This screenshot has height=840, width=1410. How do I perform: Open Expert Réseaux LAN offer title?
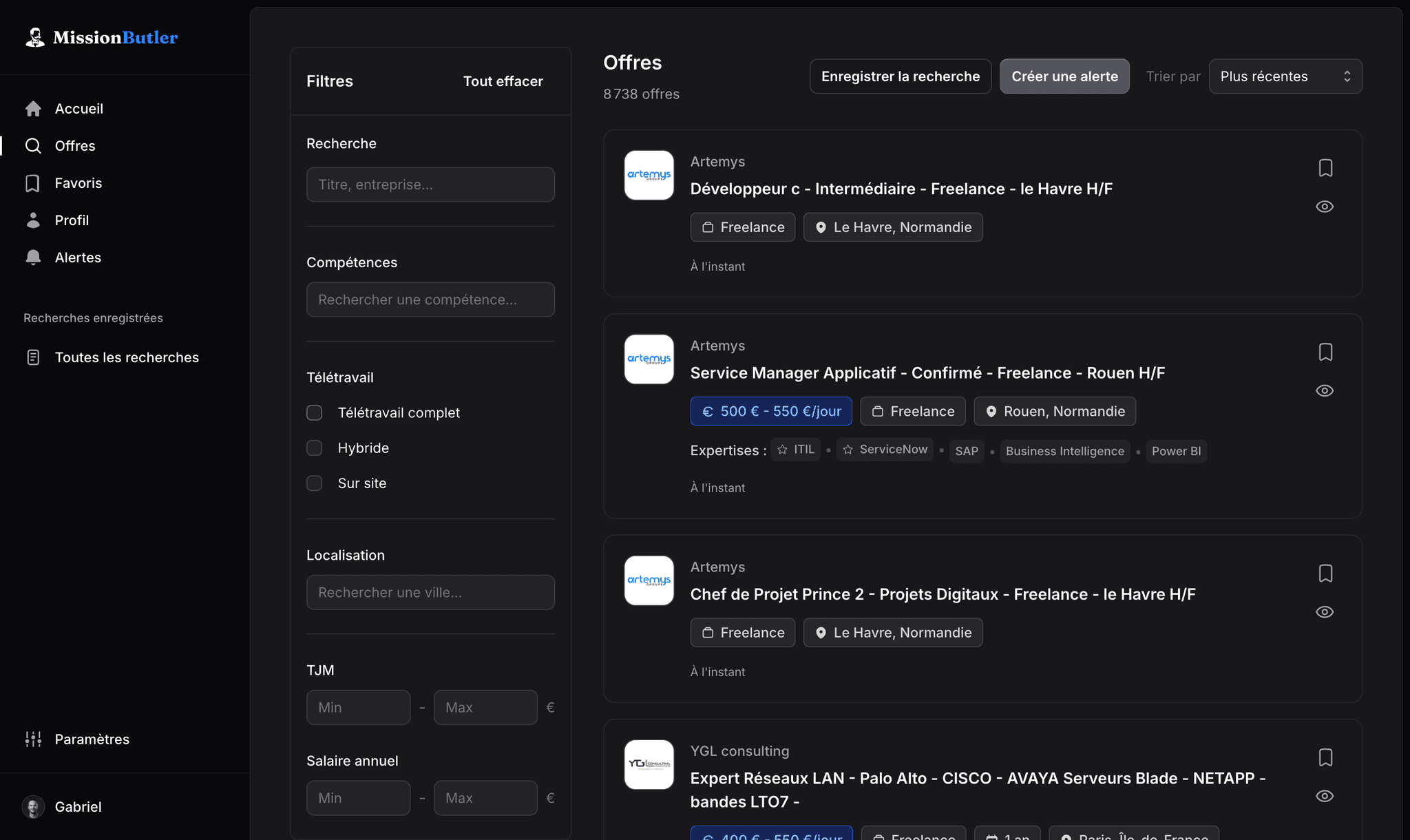(x=978, y=790)
